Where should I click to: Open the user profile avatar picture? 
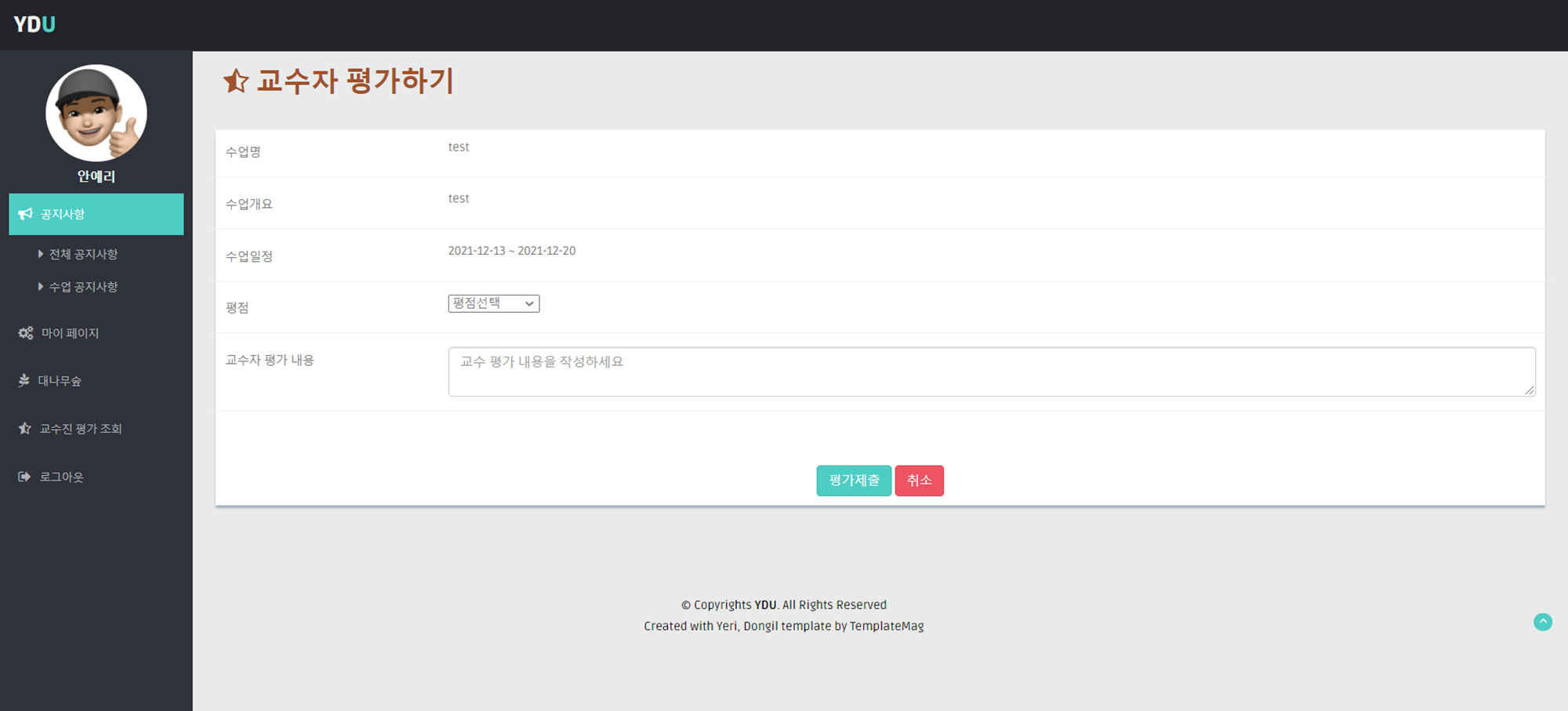pos(96,113)
